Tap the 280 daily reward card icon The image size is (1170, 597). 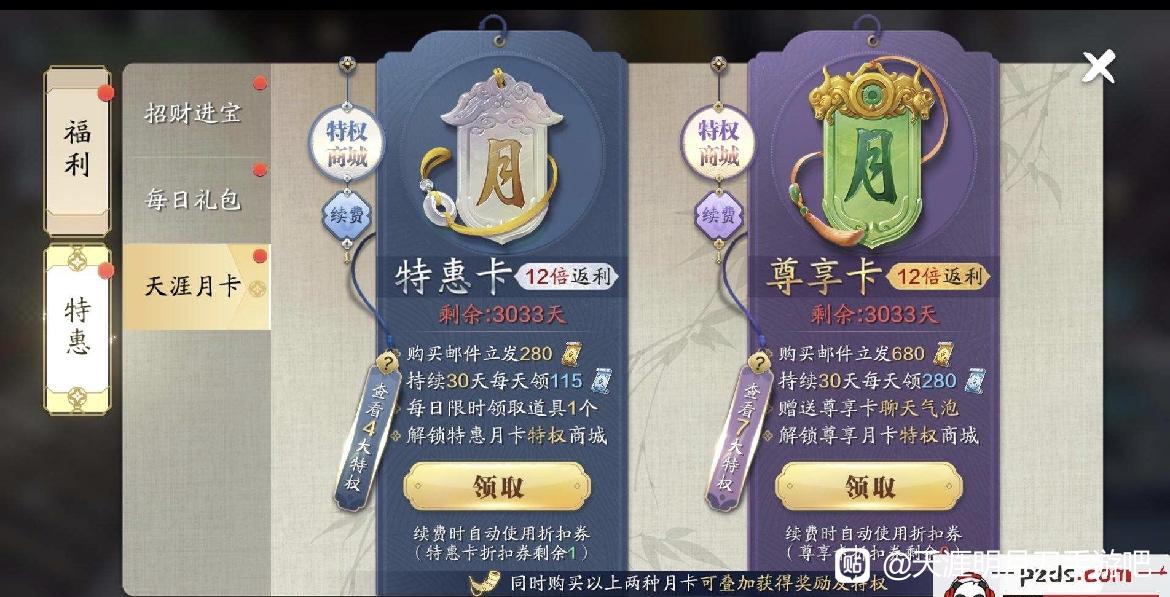pos(974,381)
